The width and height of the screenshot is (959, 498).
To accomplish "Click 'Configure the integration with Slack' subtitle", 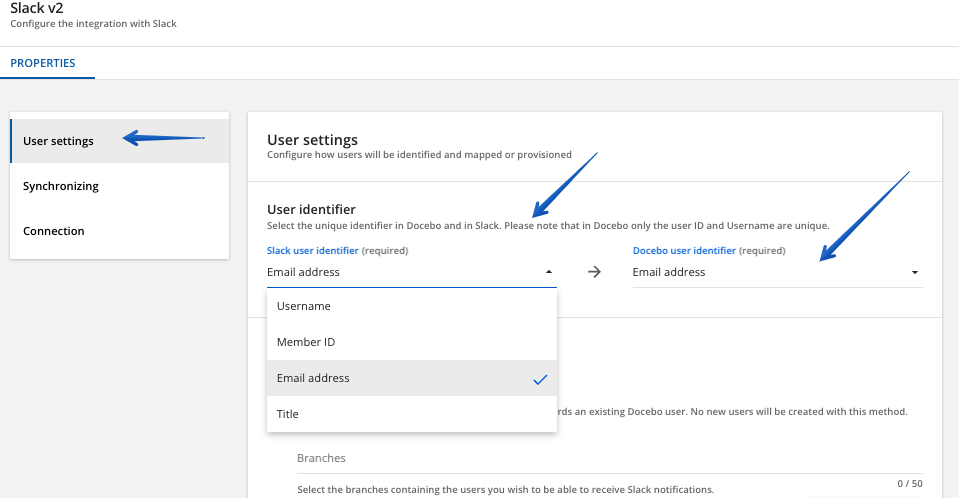I will [x=94, y=23].
